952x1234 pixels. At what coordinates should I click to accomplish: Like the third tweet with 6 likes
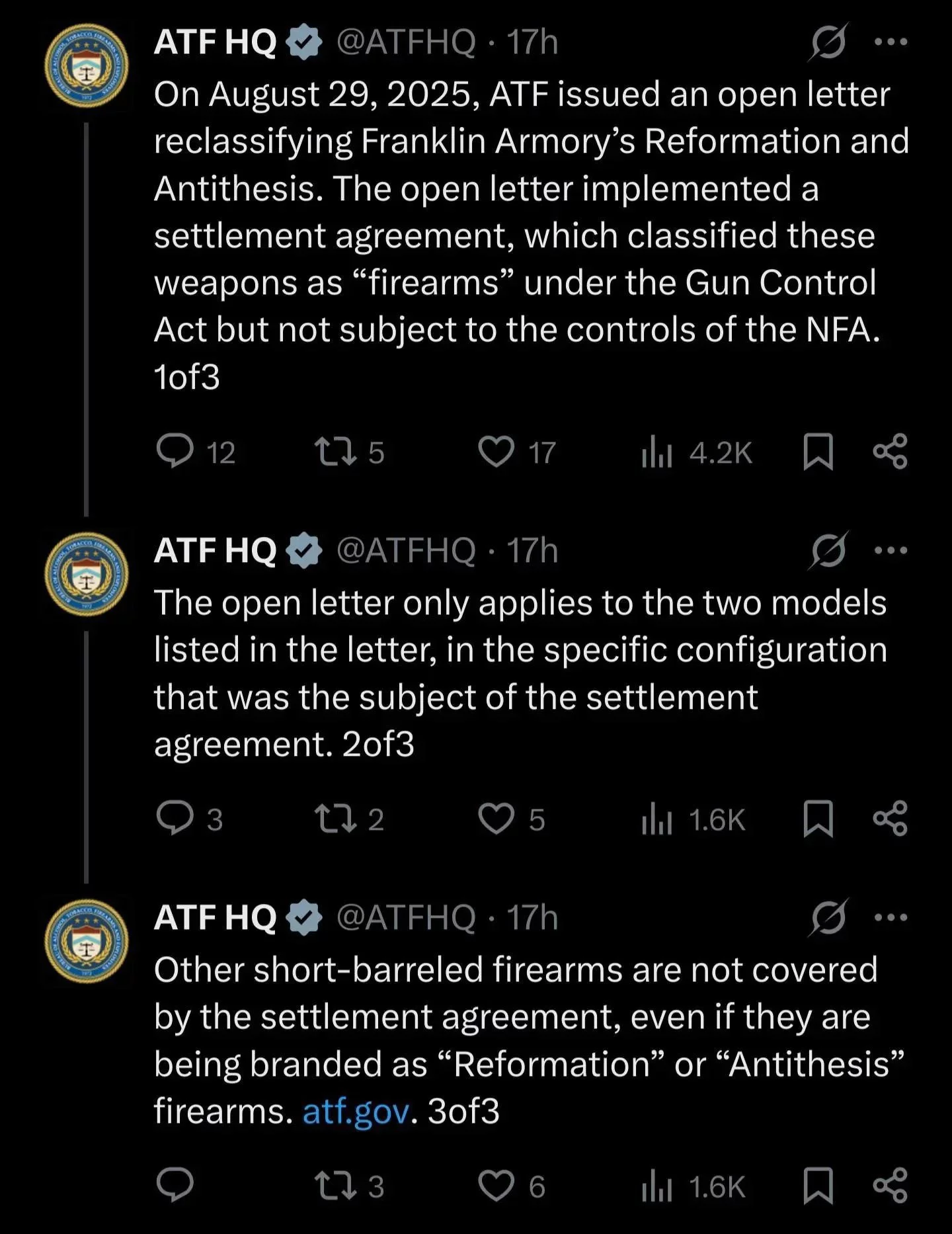496,1185
